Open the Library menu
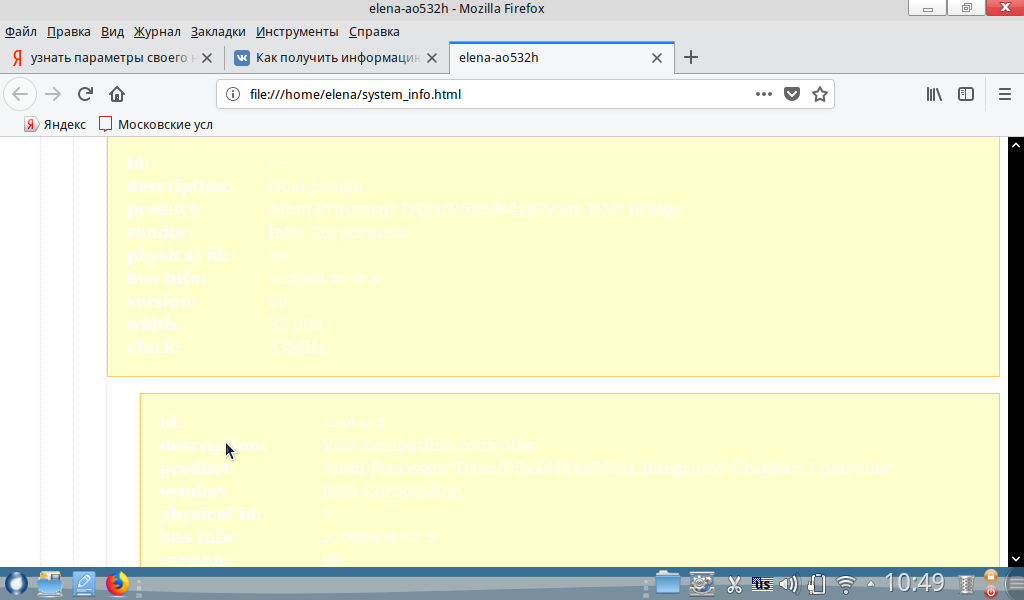 pos(934,94)
